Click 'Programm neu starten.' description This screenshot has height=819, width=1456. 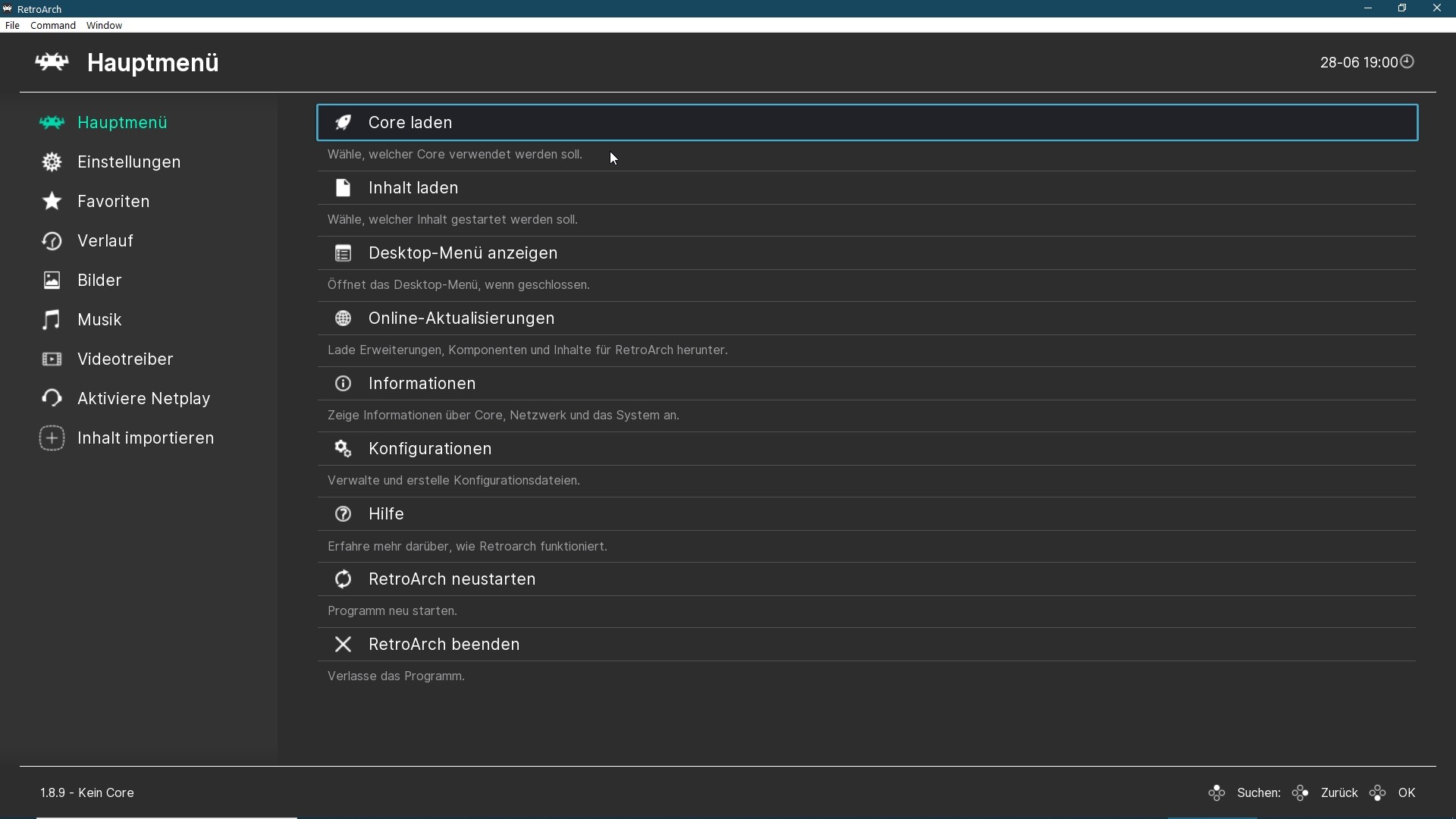coord(392,611)
